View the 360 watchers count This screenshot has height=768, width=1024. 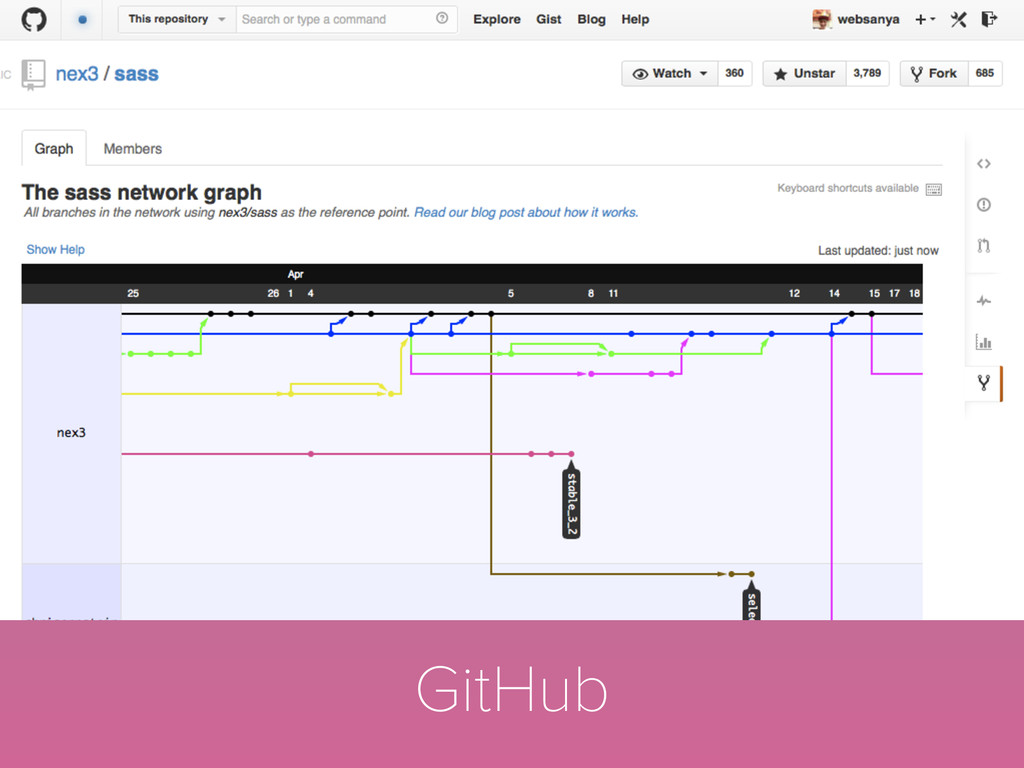pyautogui.click(x=735, y=73)
